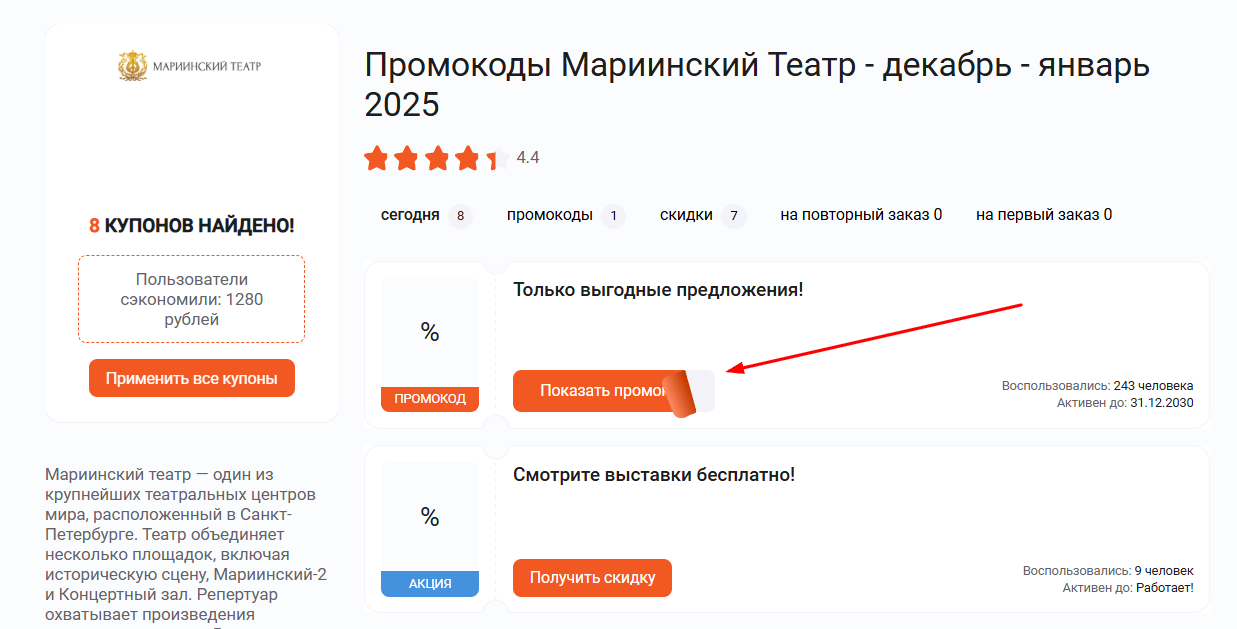1237x629 pixels.
Task: Click the '243 человека' usage text
Action: point(1157,384)
